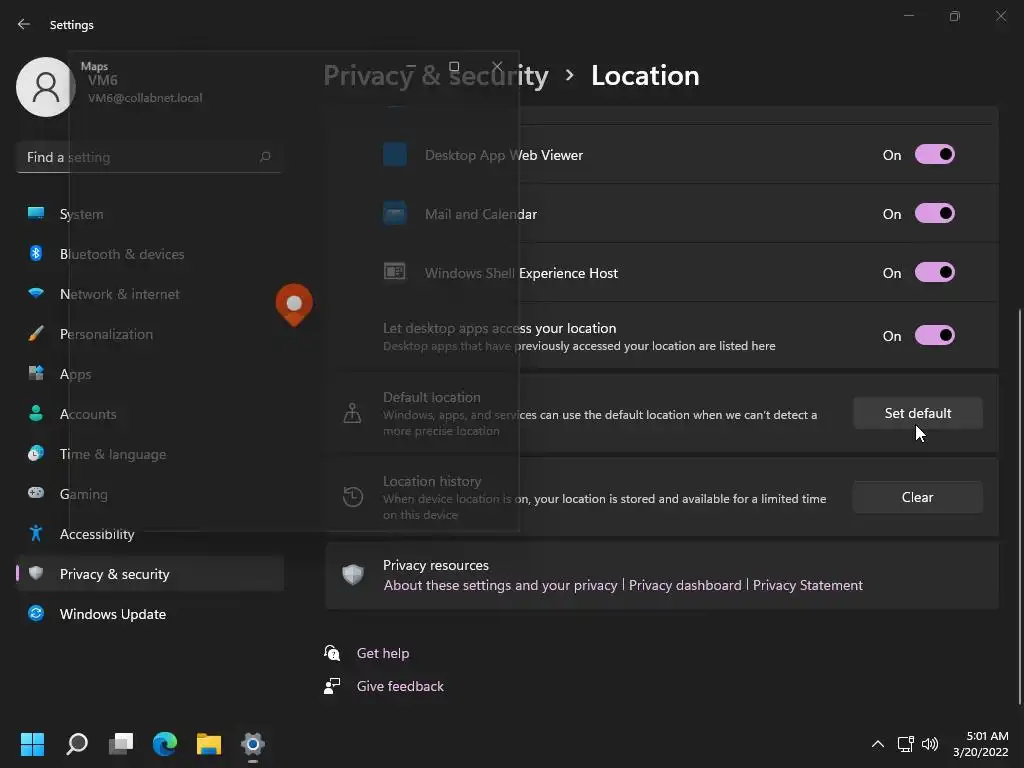
Task: Click the Privacy resources shield icon
Action: point(353,575)
